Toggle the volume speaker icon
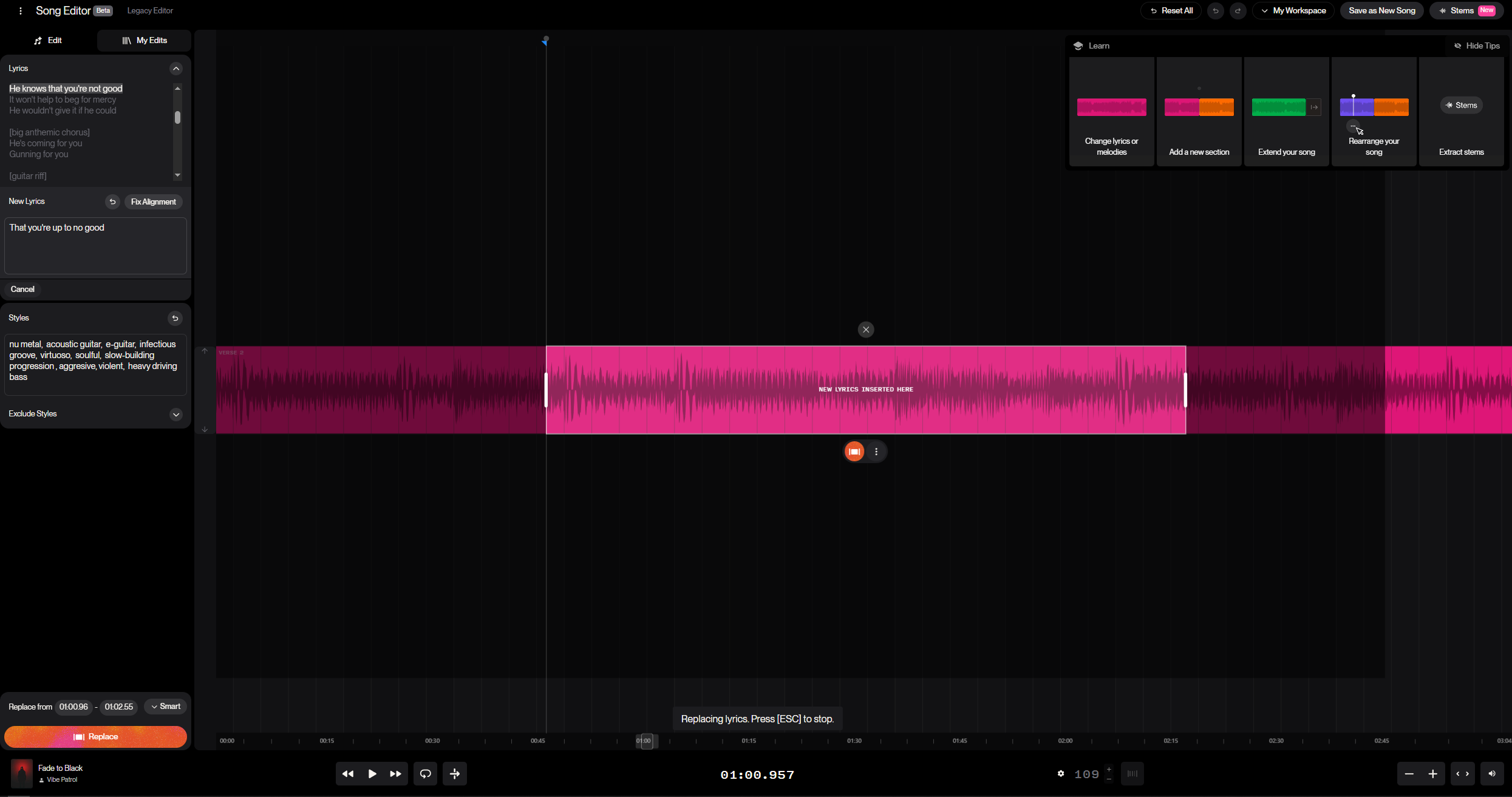 coord(1492,774)
